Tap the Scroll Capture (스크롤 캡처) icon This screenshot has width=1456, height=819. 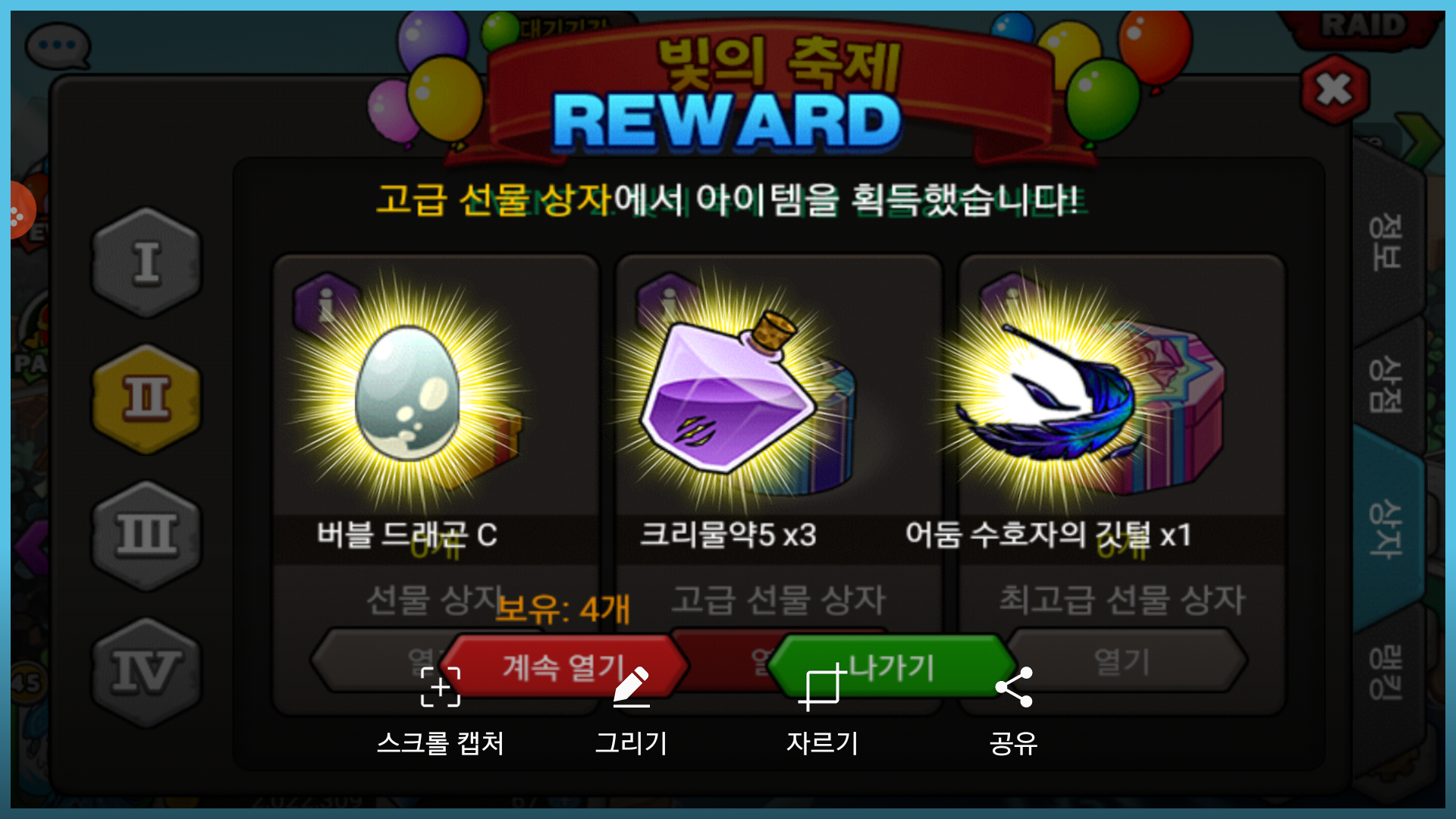(441, 687)
